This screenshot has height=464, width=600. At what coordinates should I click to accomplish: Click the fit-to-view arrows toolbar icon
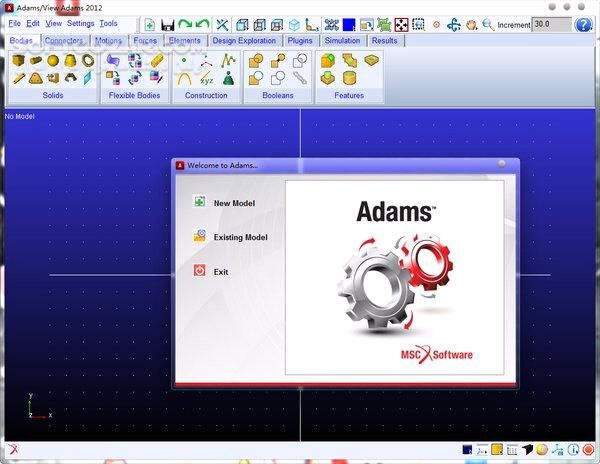click(x=403, y=23)
